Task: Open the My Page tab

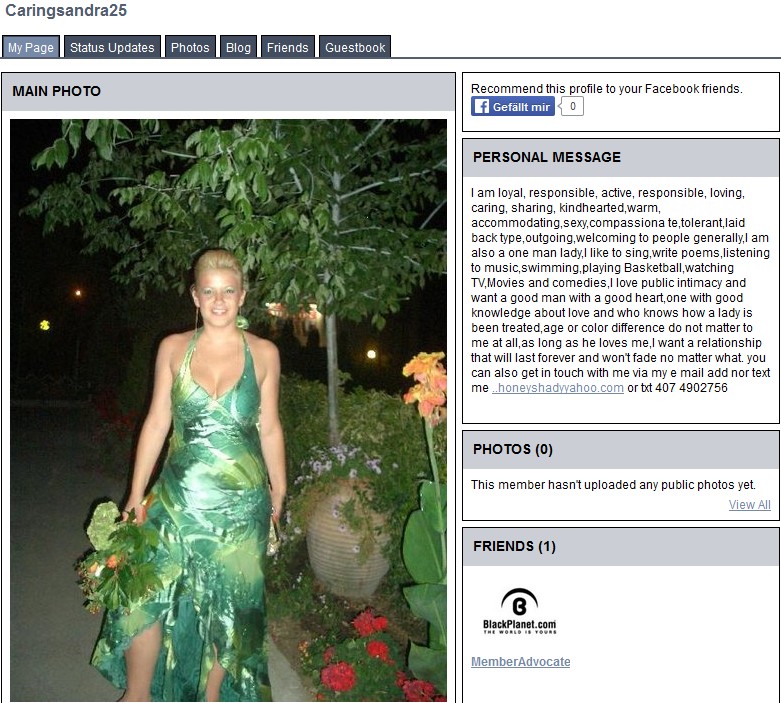Action: pos(30,47)
